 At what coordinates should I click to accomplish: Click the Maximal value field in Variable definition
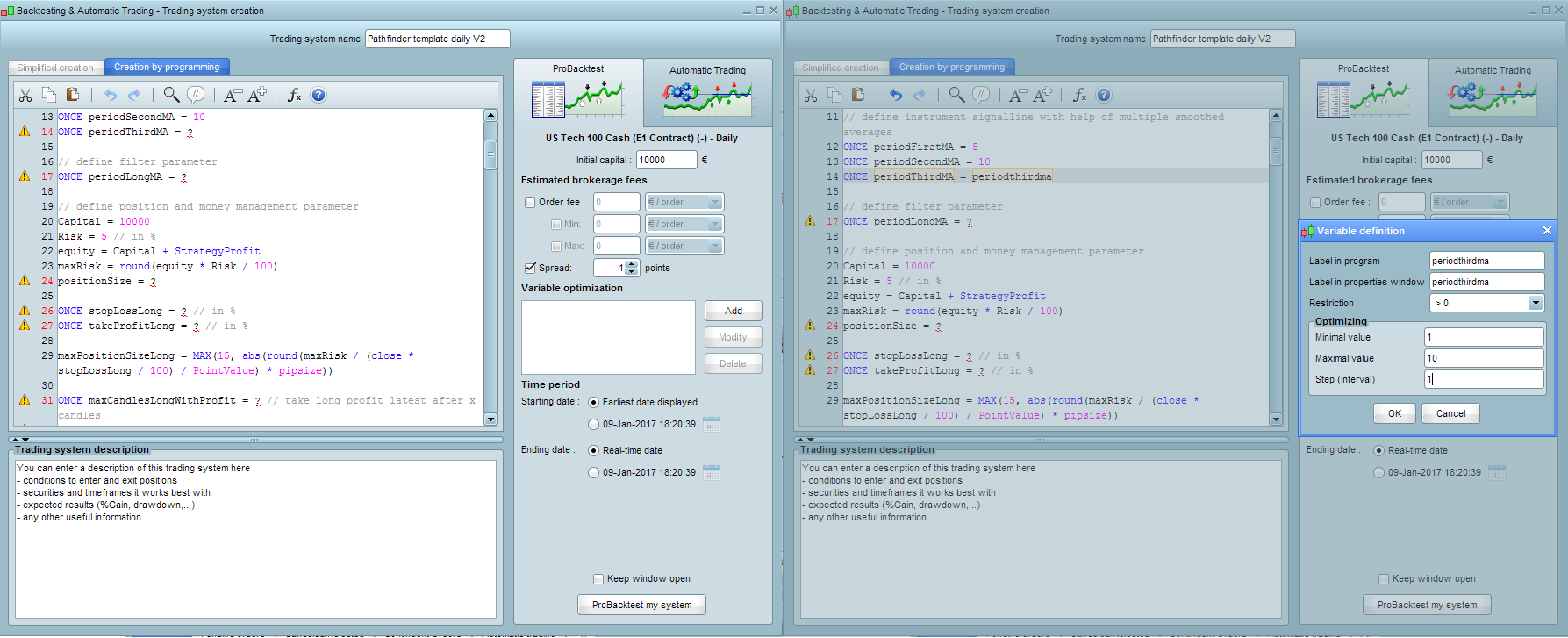(x=1483, y=358)
